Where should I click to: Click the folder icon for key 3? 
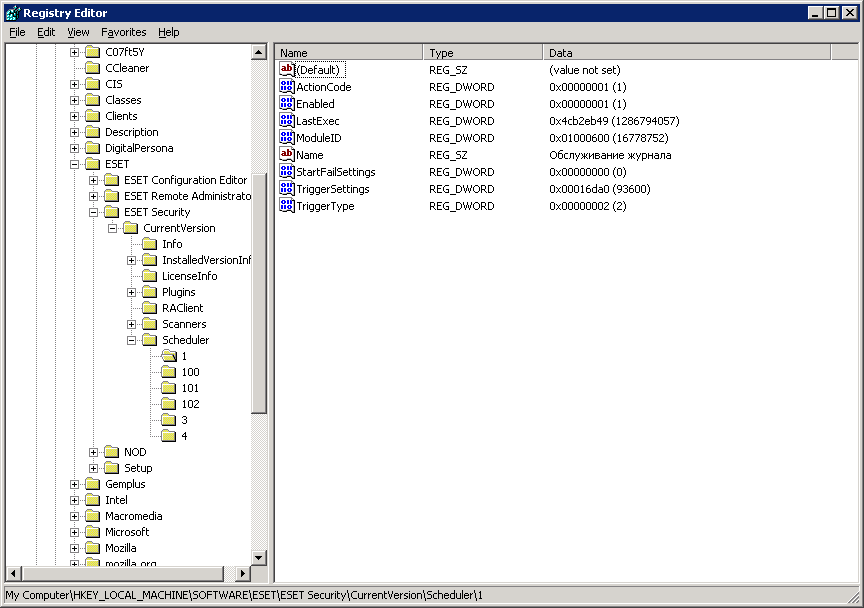click(169, 420)
